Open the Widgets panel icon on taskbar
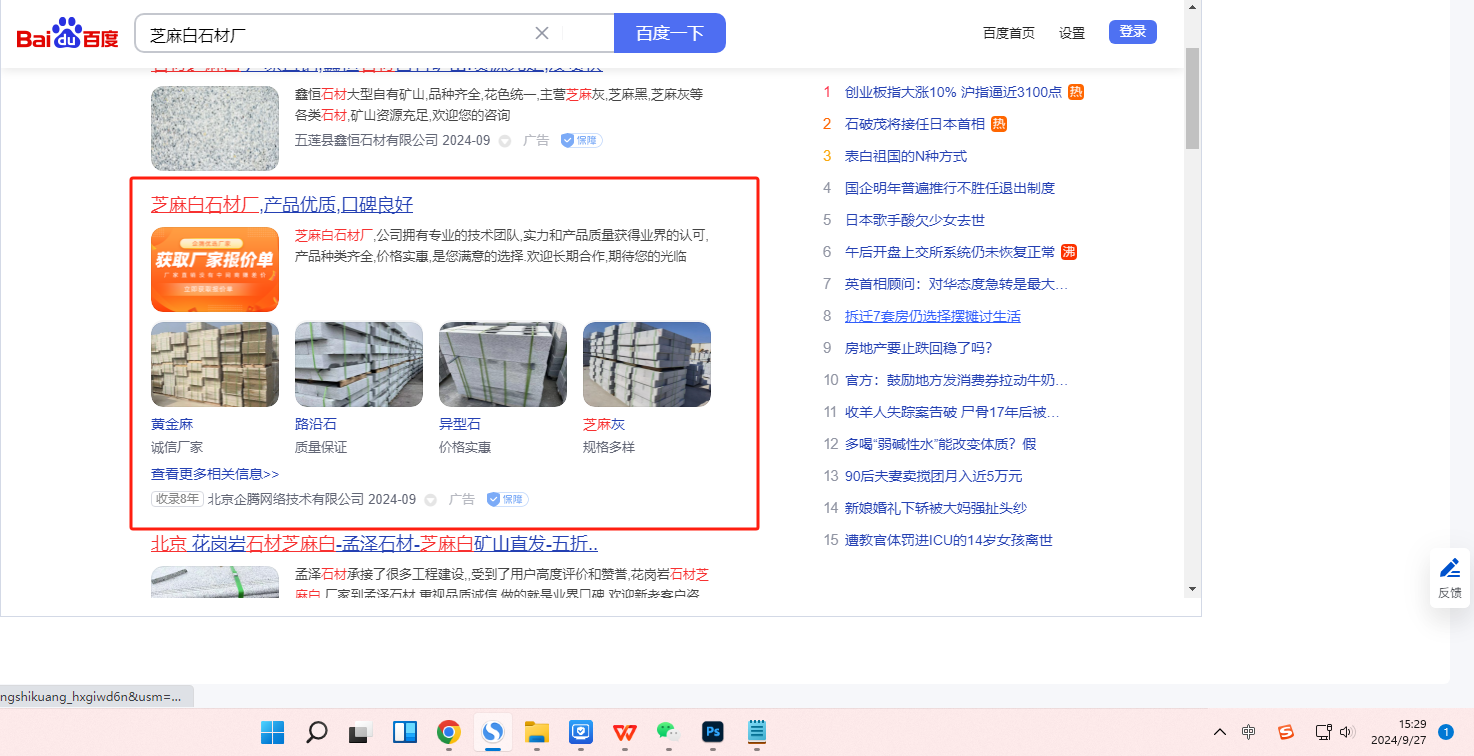The image size is (1474, 756). click(404, 733)
